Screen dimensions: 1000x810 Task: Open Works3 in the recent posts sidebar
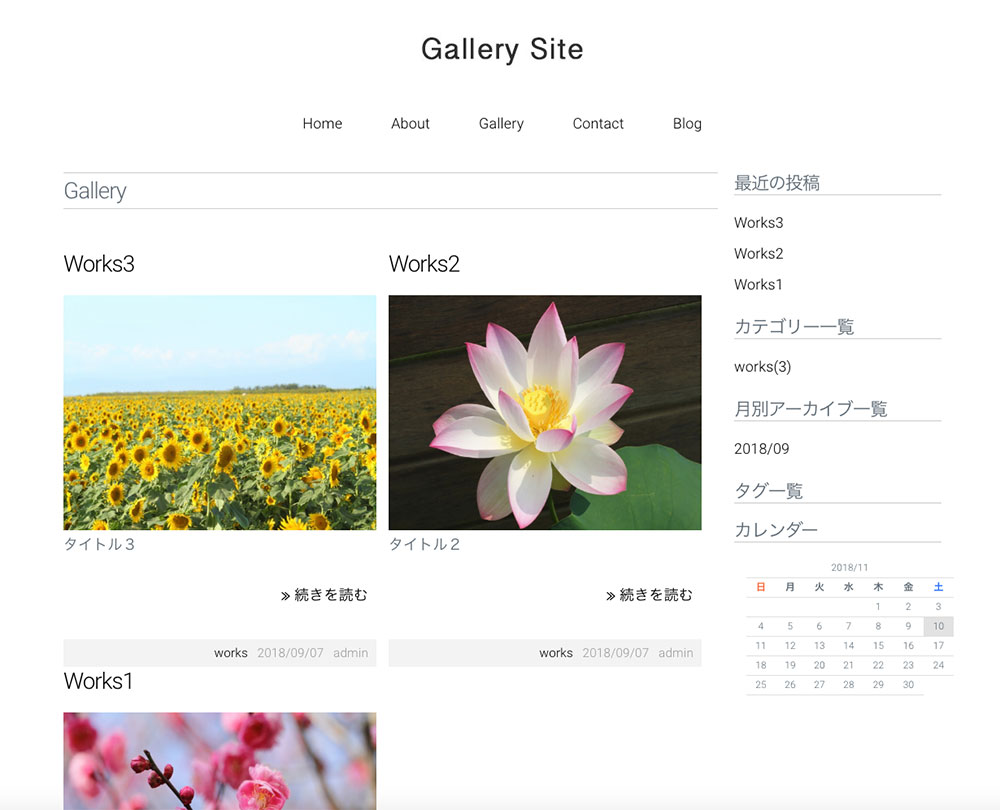pyautogui.click(x=758, y=223)
